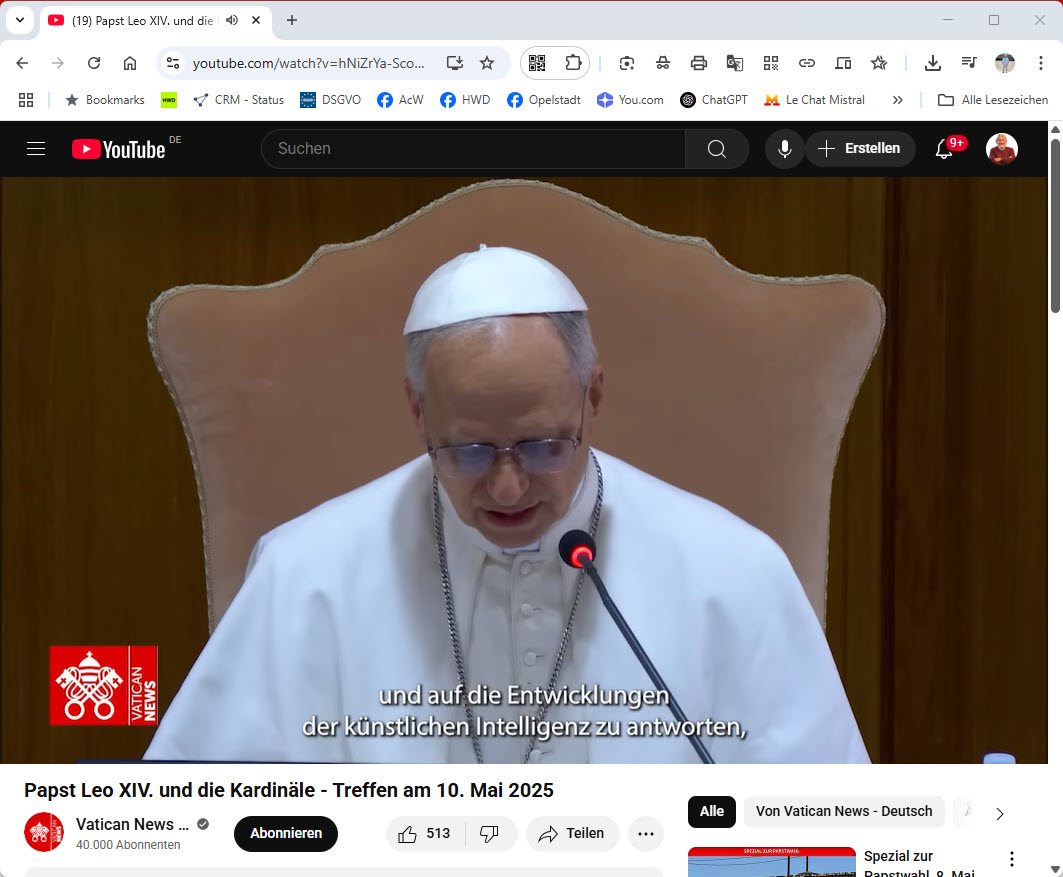
Task: Bookmark this page with the star icon
Action: (487, 62)
